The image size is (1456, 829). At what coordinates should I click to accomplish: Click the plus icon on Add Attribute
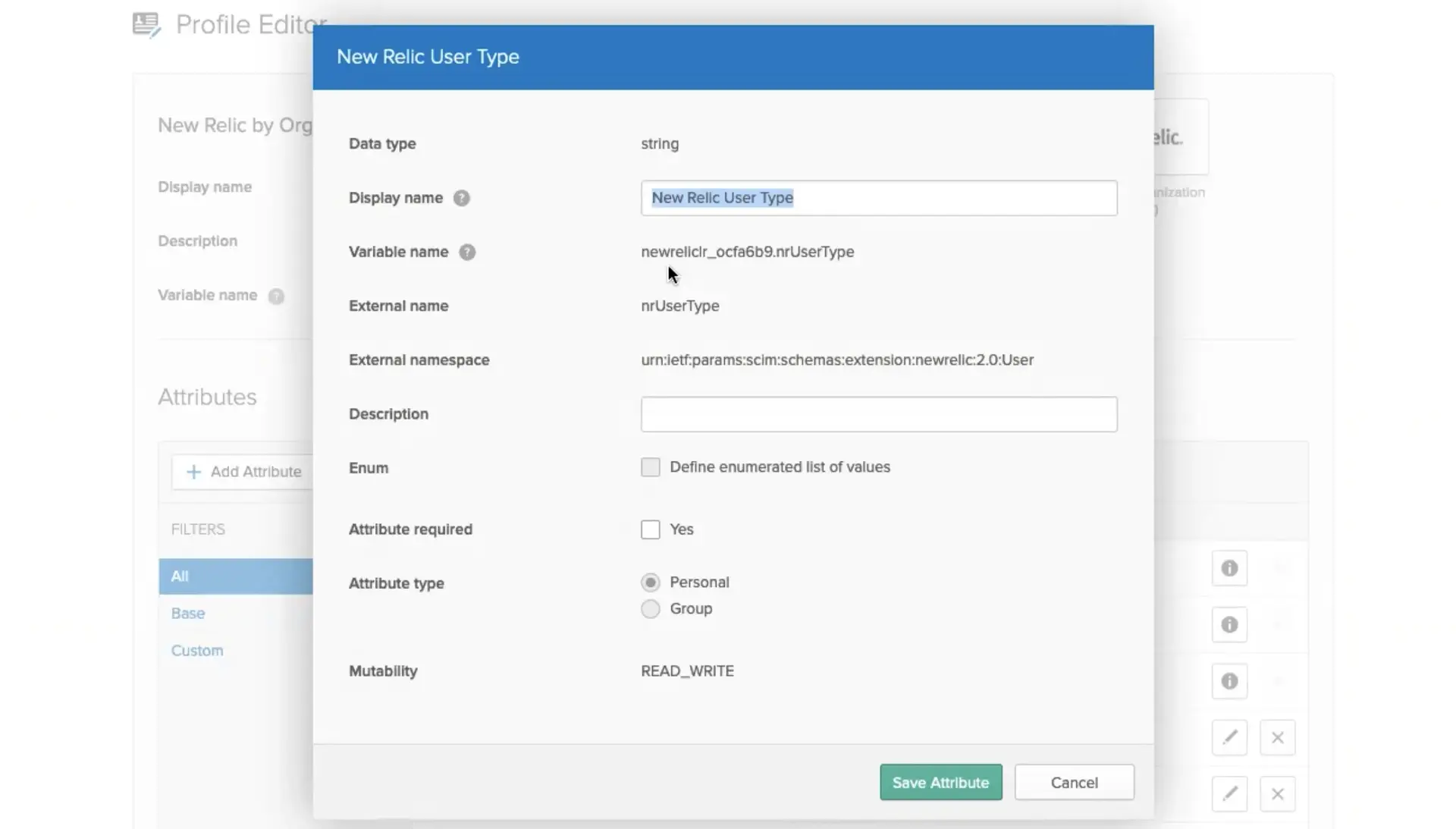coord(193,472)
